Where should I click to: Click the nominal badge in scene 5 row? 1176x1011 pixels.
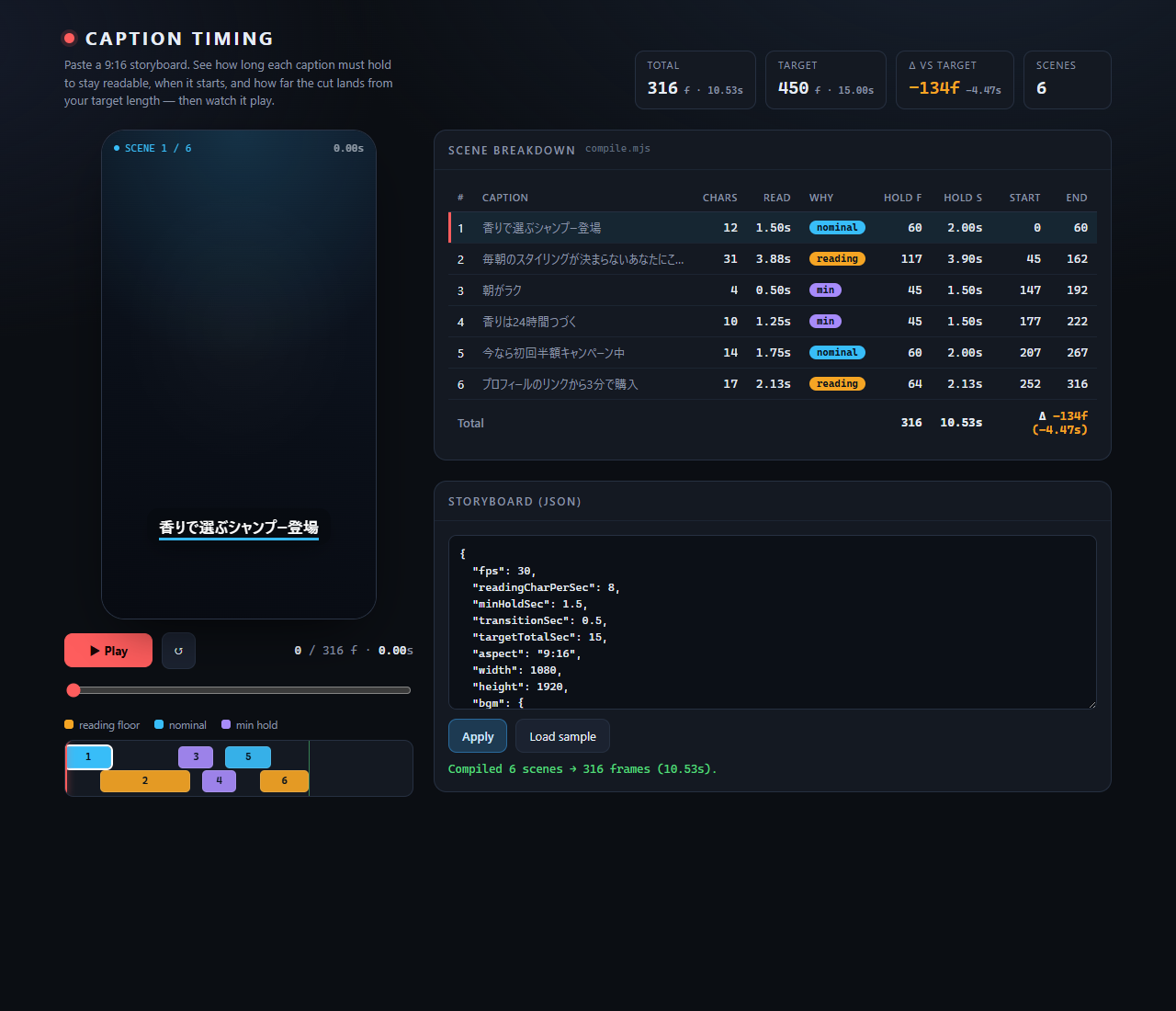click(x=837, y=353)
